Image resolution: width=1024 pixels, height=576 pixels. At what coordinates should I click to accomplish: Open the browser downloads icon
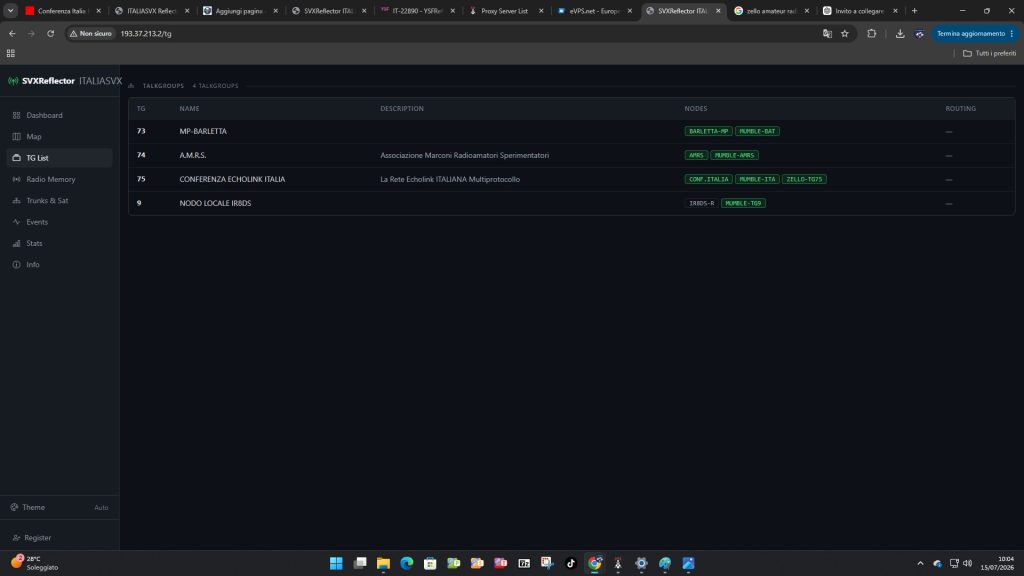tap(900, 33)
